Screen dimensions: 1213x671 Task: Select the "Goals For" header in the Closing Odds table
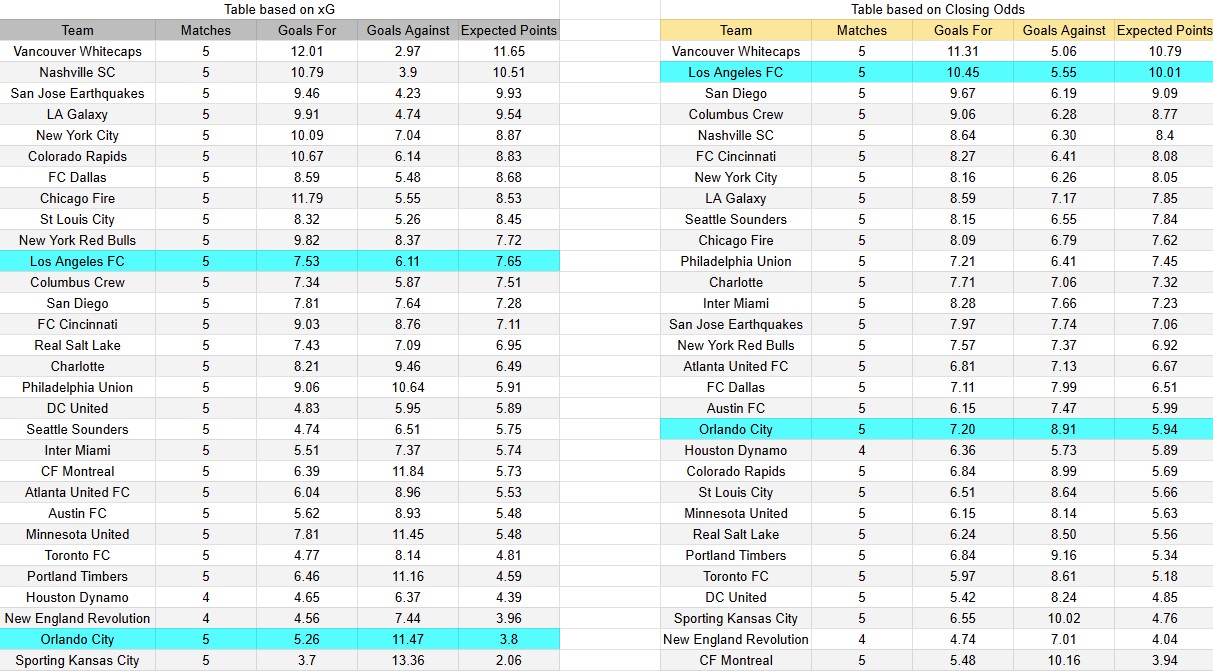point(960,30)
